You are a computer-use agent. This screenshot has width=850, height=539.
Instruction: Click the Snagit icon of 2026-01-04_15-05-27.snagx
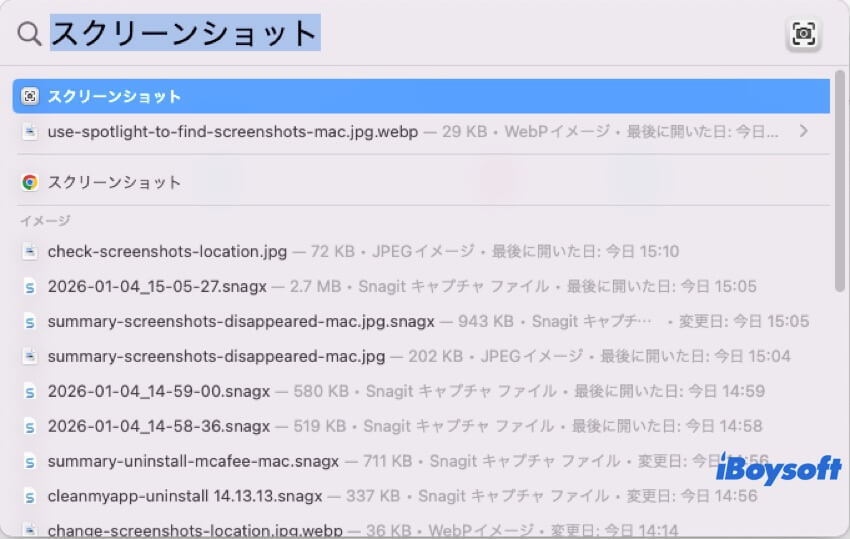[x=30, y=286]
